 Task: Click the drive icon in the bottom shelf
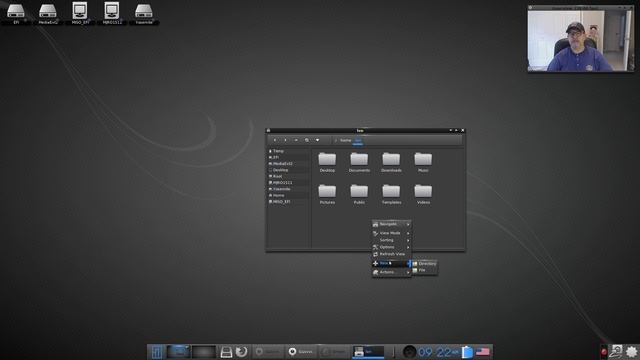[x=226, y=352]
